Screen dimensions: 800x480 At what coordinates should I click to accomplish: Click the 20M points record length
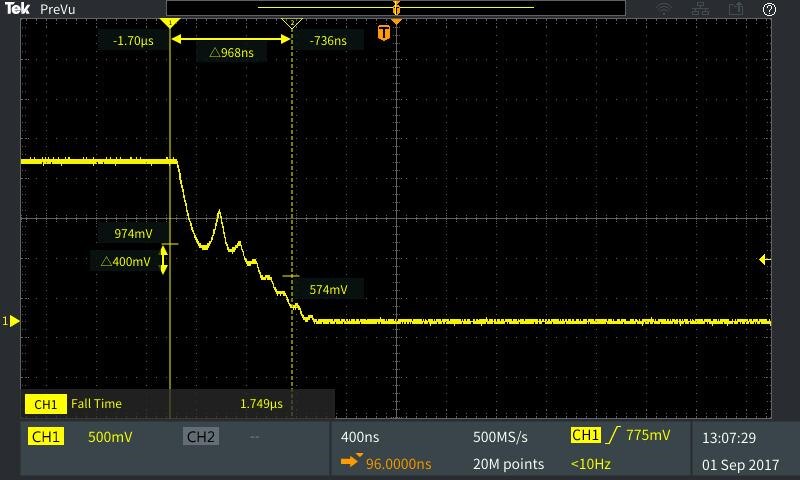point(508,464)
